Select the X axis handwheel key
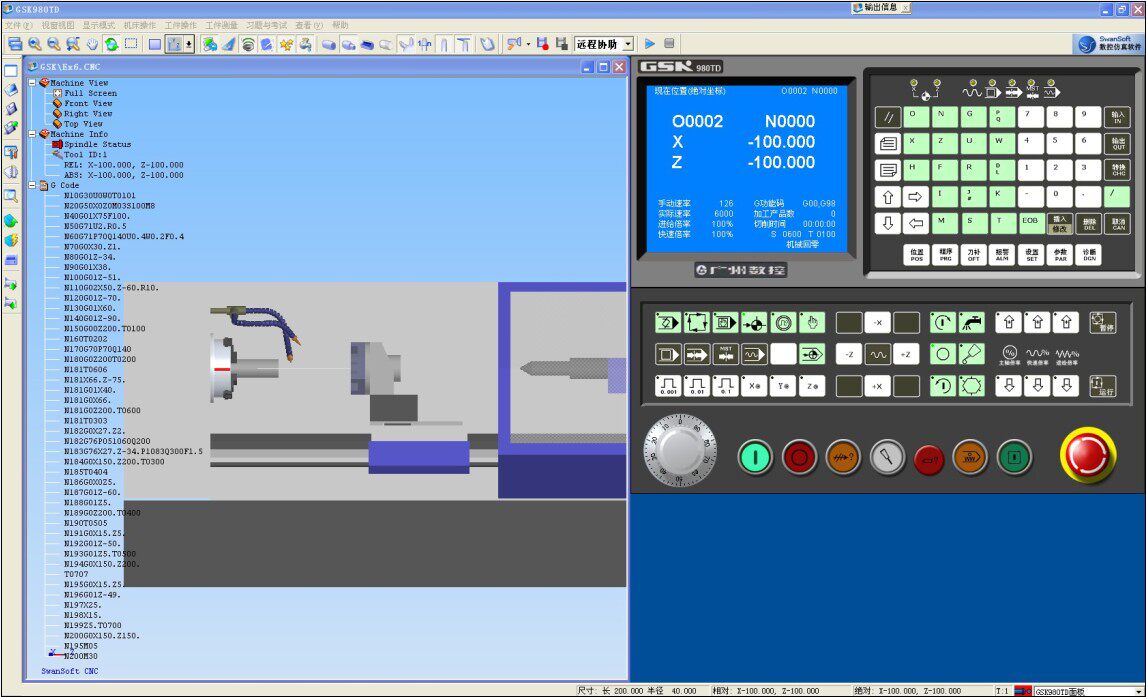1146x697 pixels. pyautogui.click(x=754, y=386)
